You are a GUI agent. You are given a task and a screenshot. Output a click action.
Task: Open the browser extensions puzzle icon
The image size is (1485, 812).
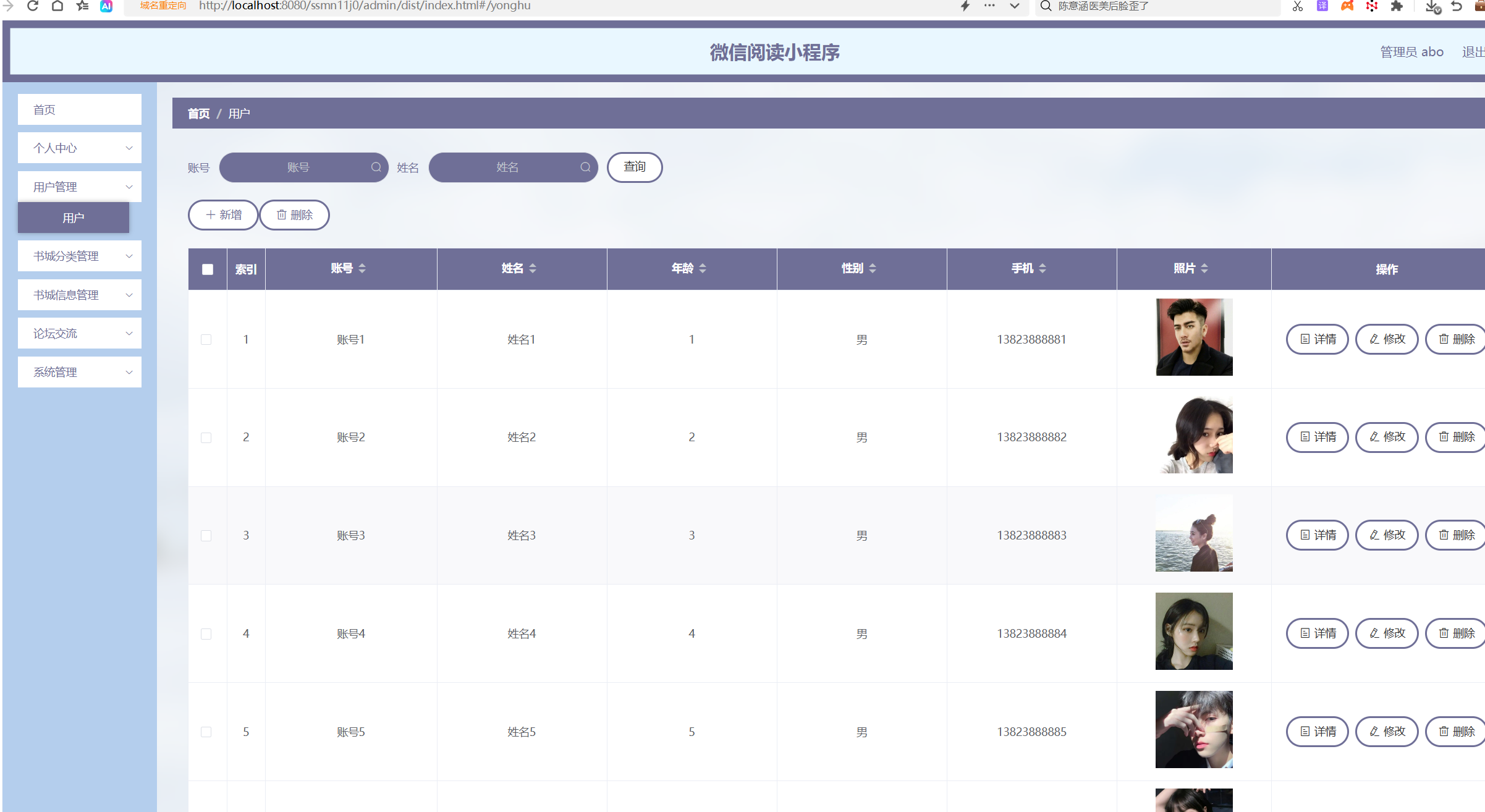[1396, 6]
